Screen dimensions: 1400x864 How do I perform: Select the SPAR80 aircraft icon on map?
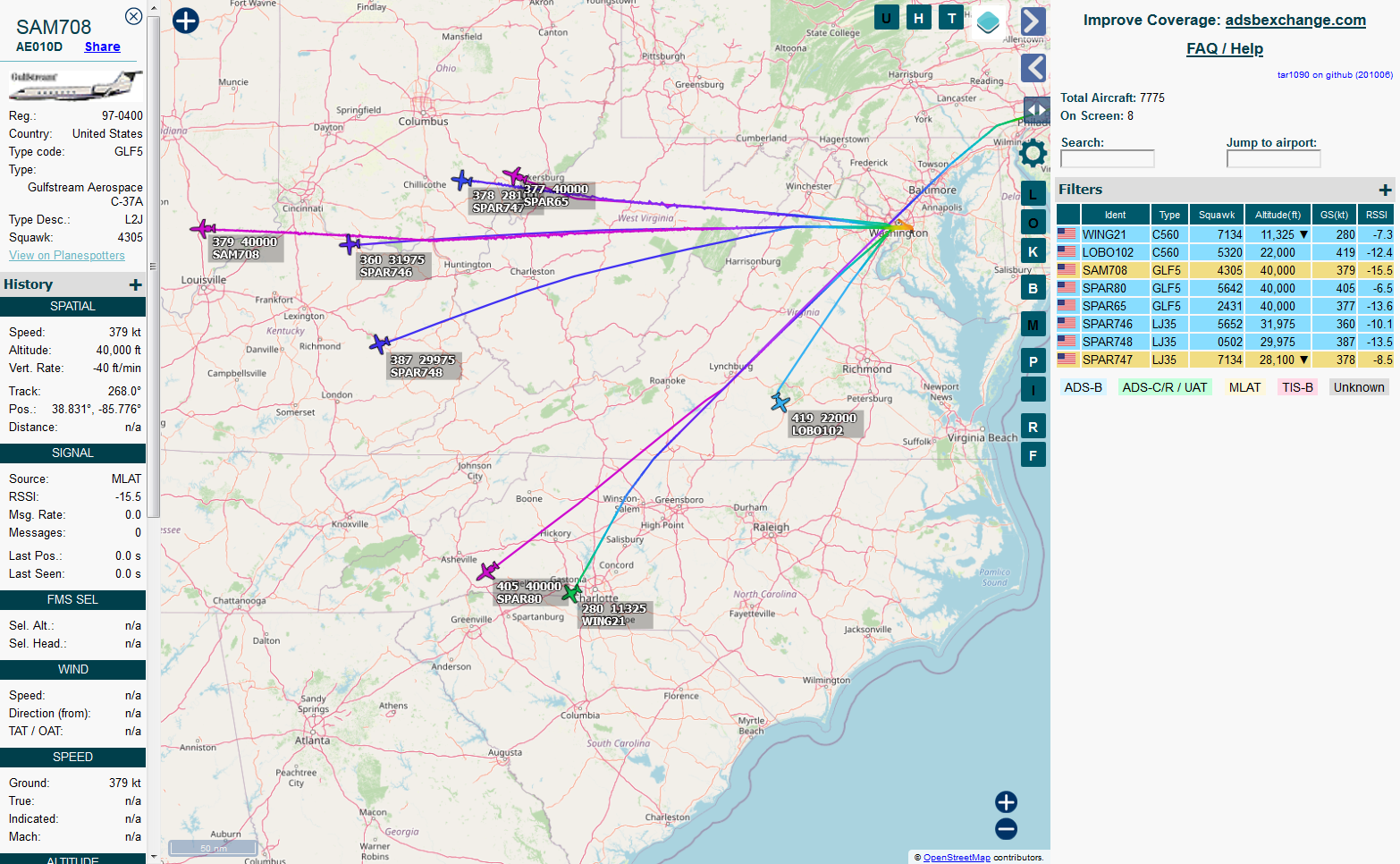(x=488, y=571)
